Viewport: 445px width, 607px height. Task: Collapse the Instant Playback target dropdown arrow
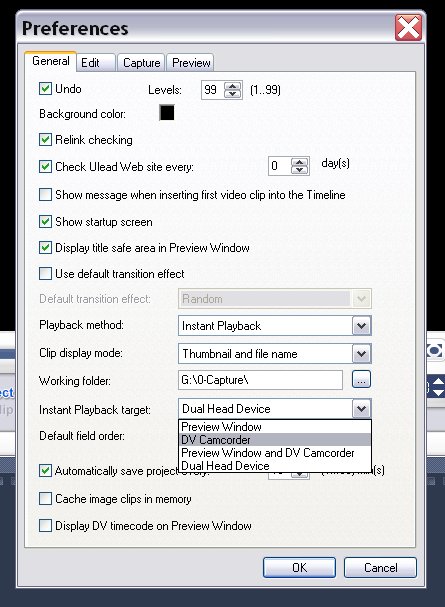tap(361, 408)
